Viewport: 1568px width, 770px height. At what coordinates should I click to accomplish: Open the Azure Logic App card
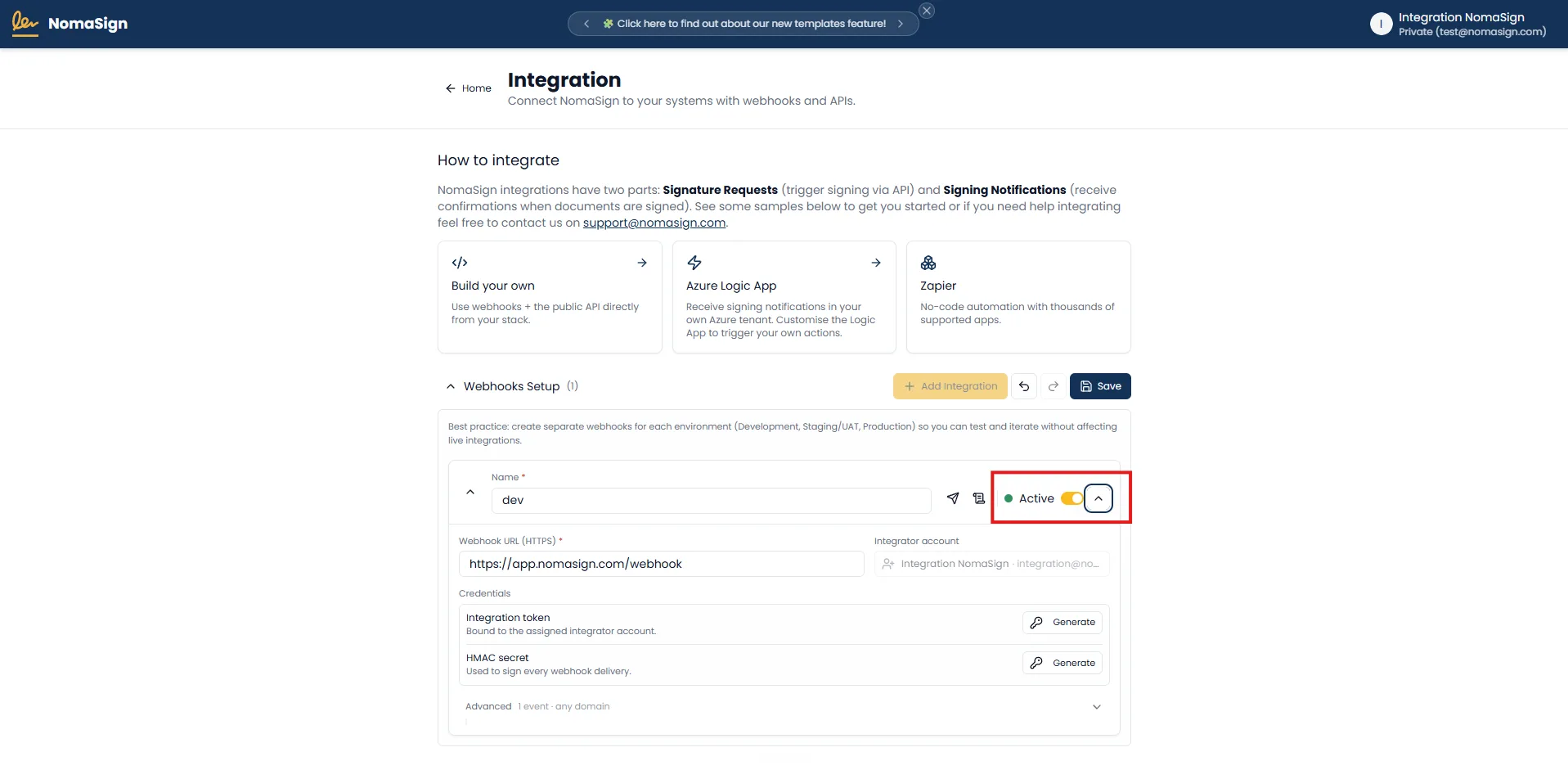pyautogui.click(x=784, y=297)
